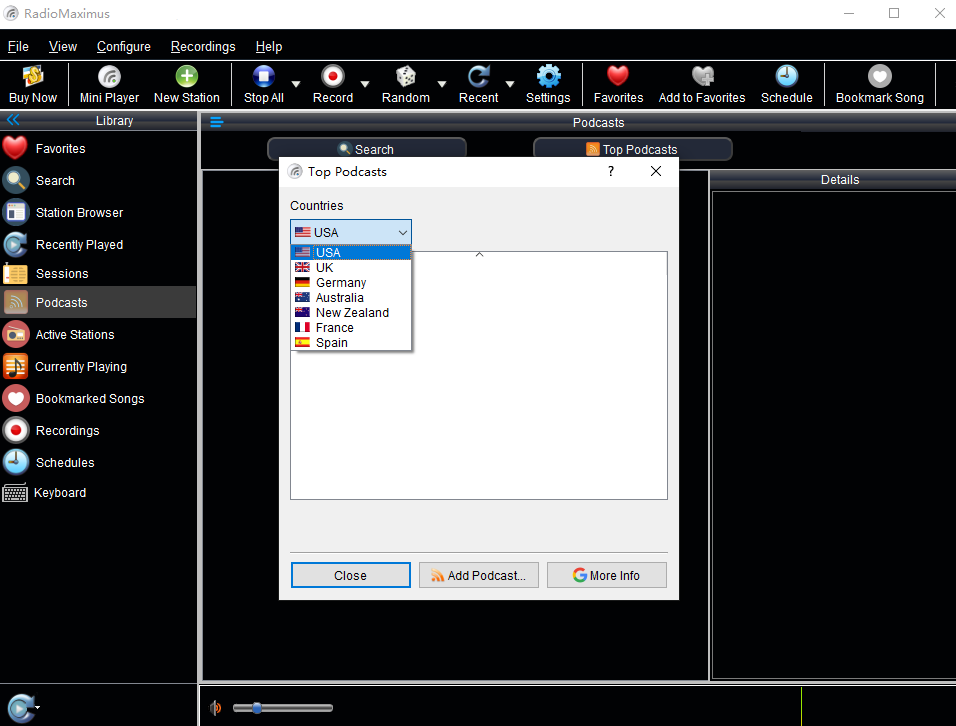Image resolution: width=956 pixels, height=726 pixels.
Task: Expand the Stop All dropdown arrow
Action: [296, 84]
